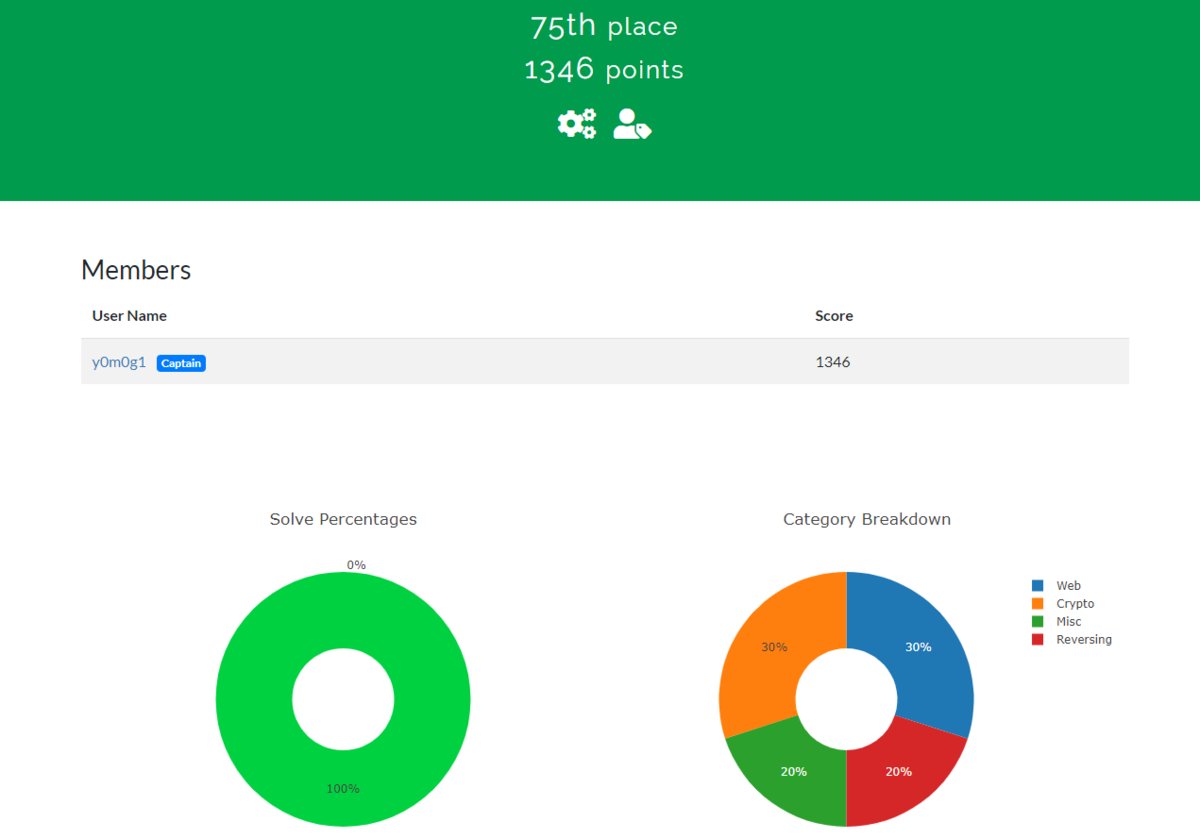This screenshot has height=839, width=1200.
Task: Open team settings gears icon
Action: (577, 124)
